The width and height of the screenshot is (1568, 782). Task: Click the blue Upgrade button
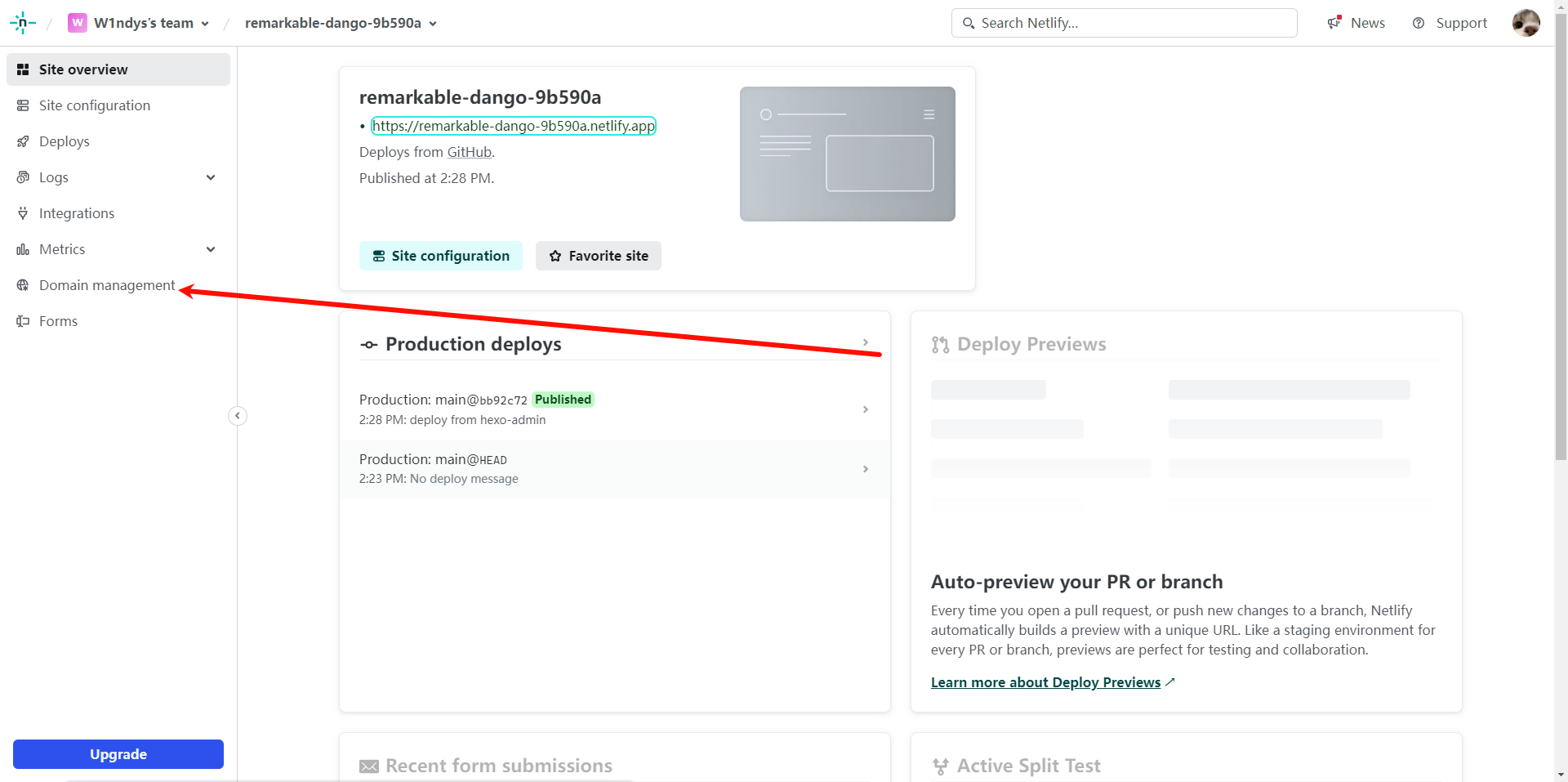point(118,754)
